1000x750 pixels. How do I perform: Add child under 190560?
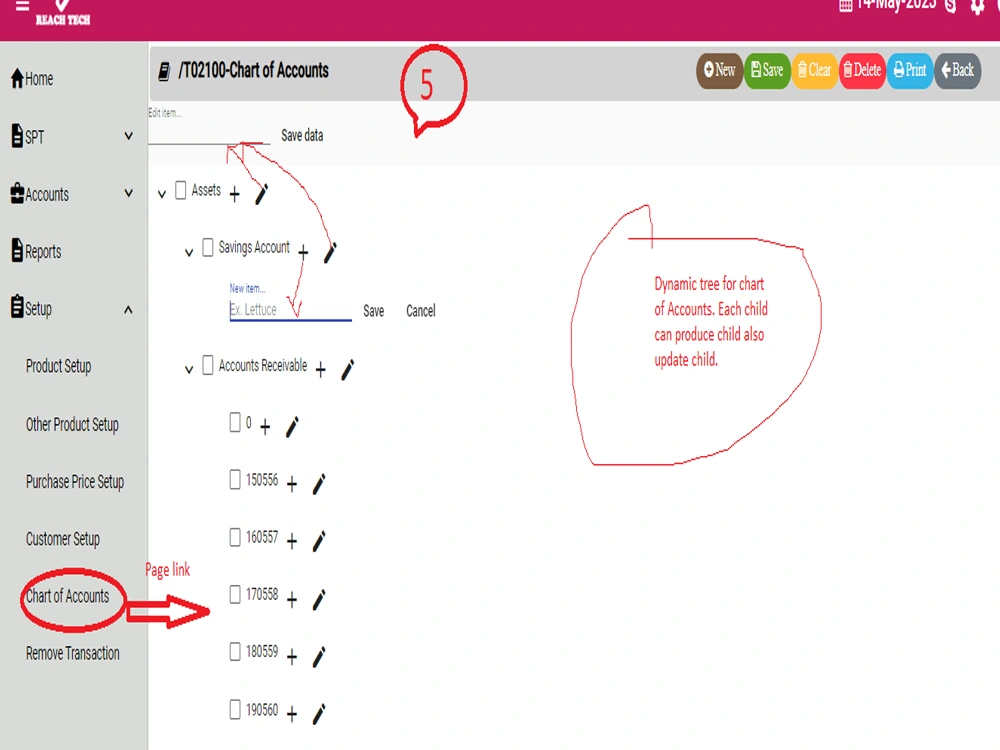coord(292,714)
